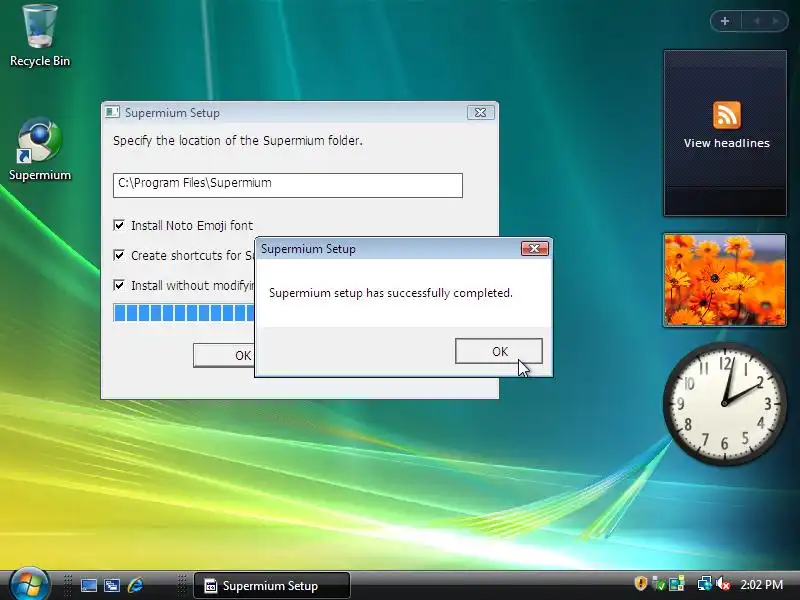Click the installation progress bar
The height and width of the screenshot is (600, 800).
(184, 312)
